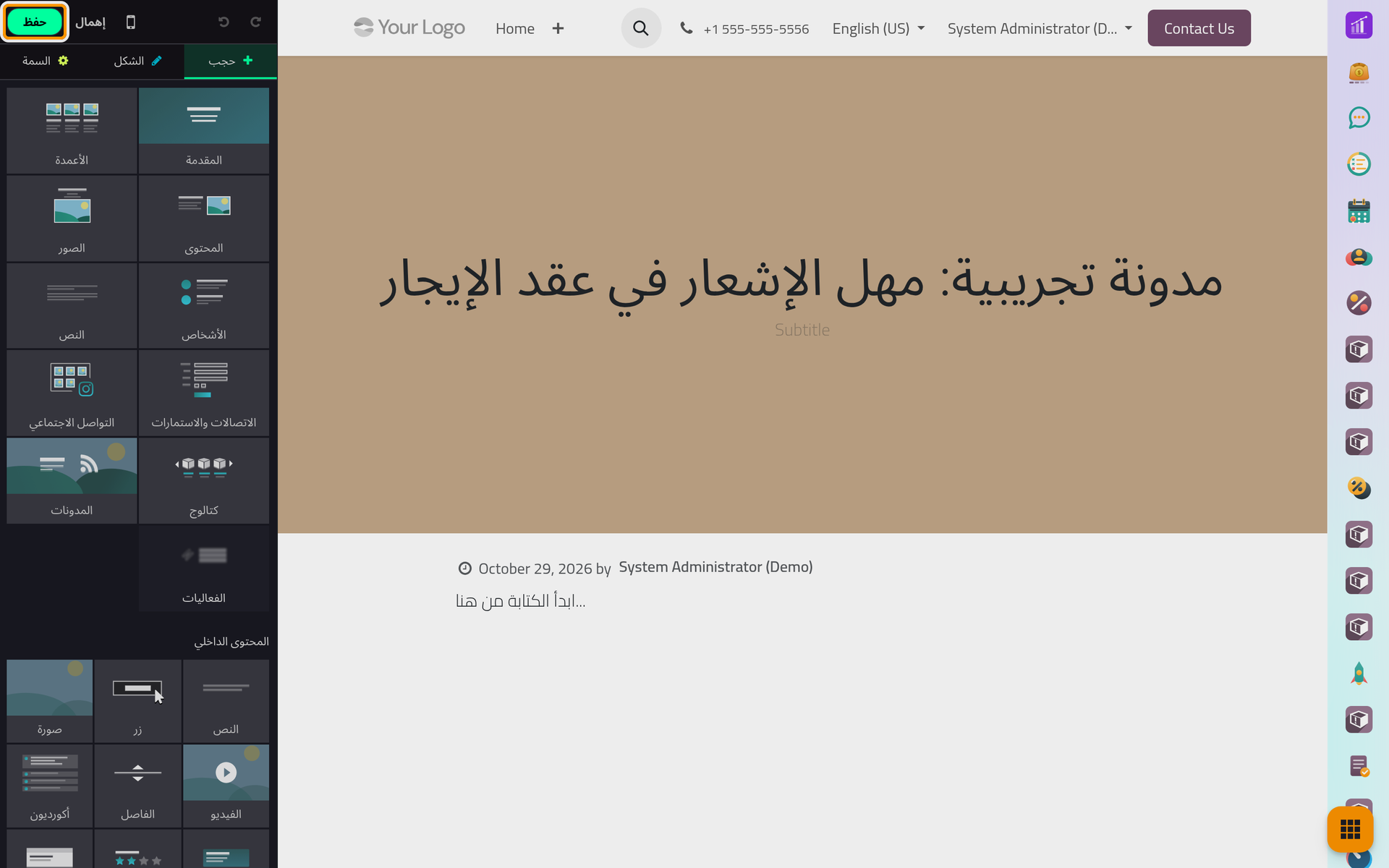
Task: Select the النص text snippet category
Action: click(x=72, y=306)
